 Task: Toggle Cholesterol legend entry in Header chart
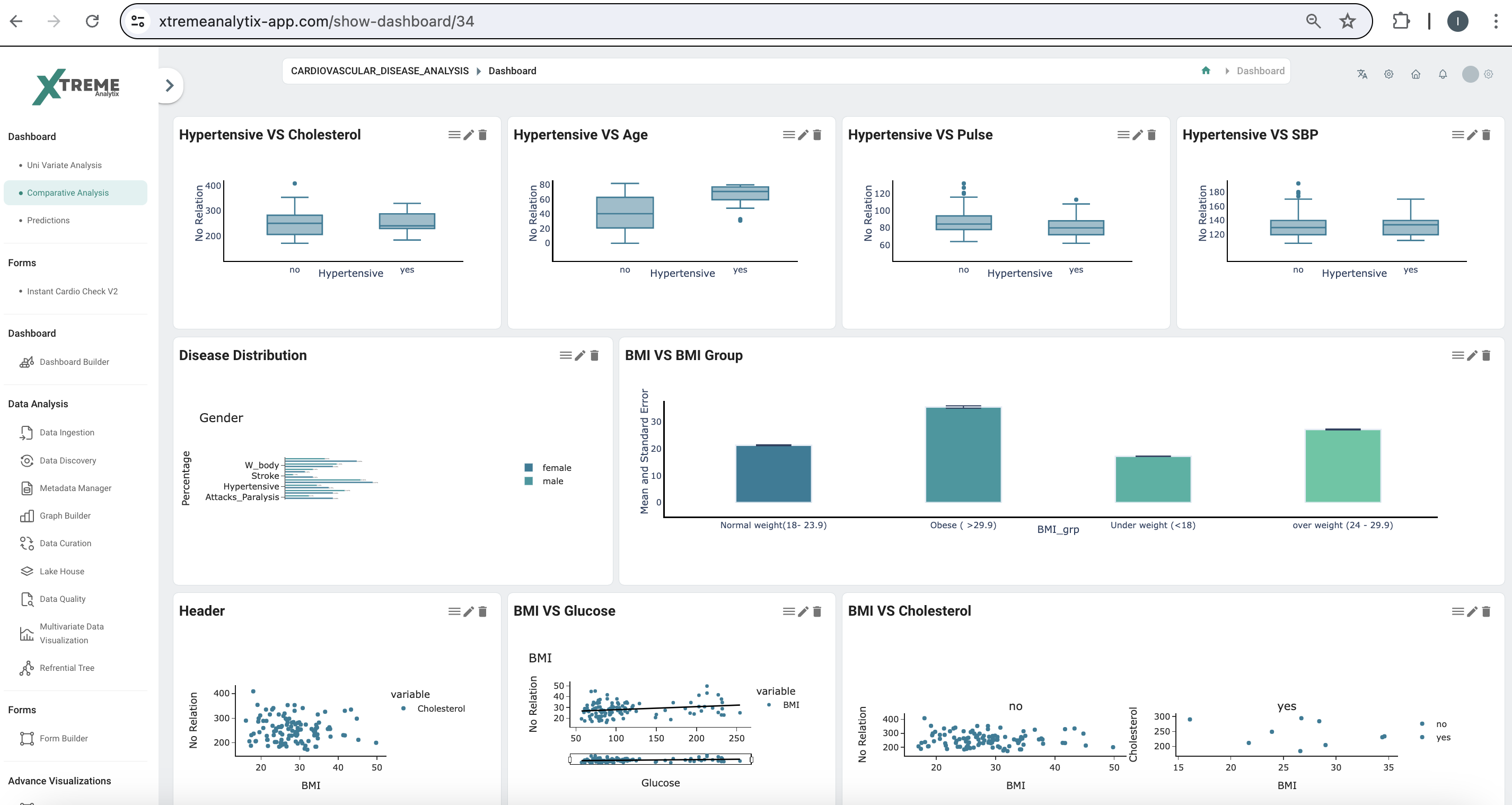[433, 708]
